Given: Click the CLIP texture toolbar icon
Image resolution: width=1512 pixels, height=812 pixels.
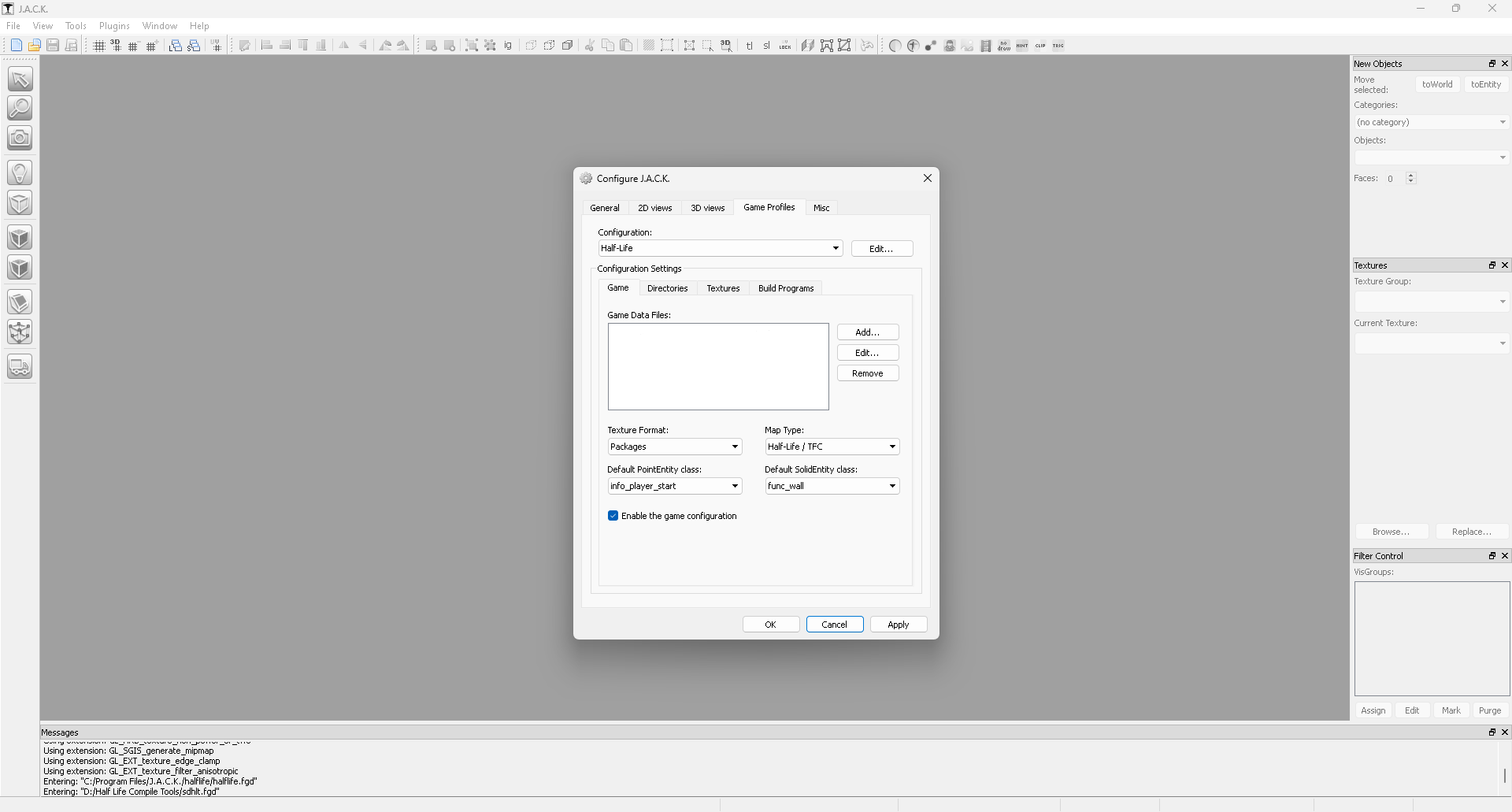Looking at the screenshot, I should (1040, 46).
